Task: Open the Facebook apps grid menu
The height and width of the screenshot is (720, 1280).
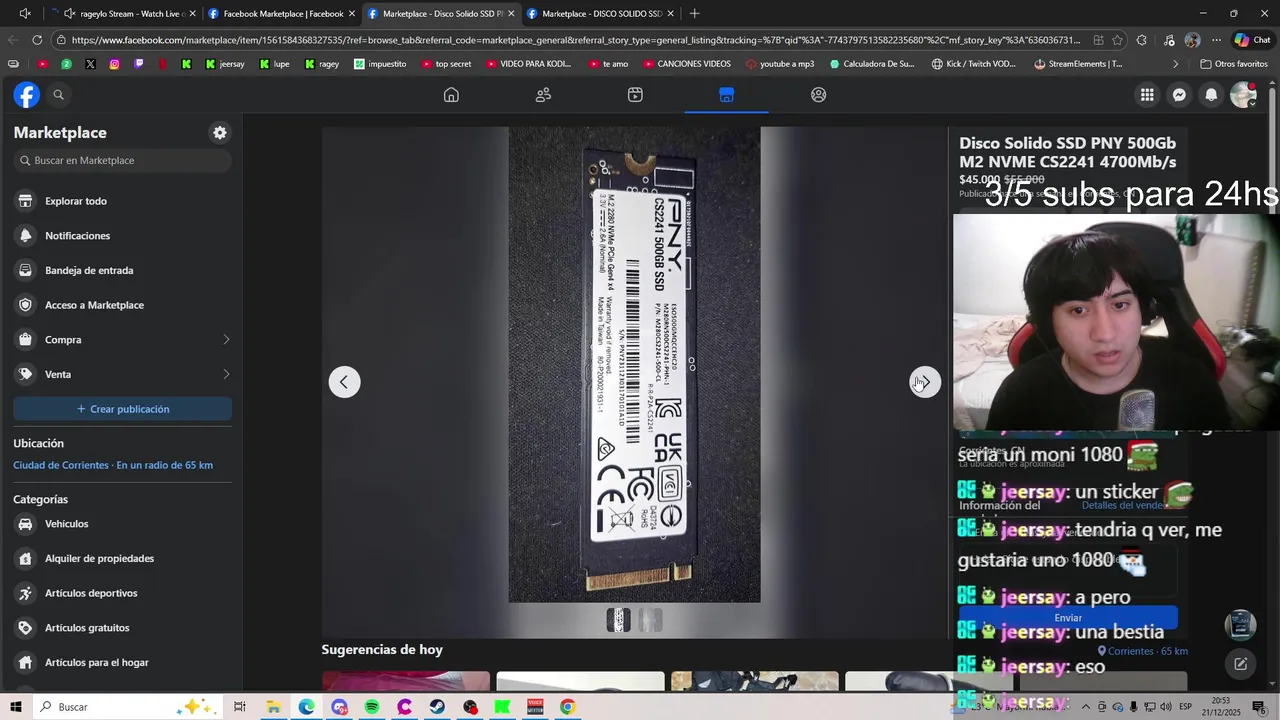Action: (x=1147, y=95)
